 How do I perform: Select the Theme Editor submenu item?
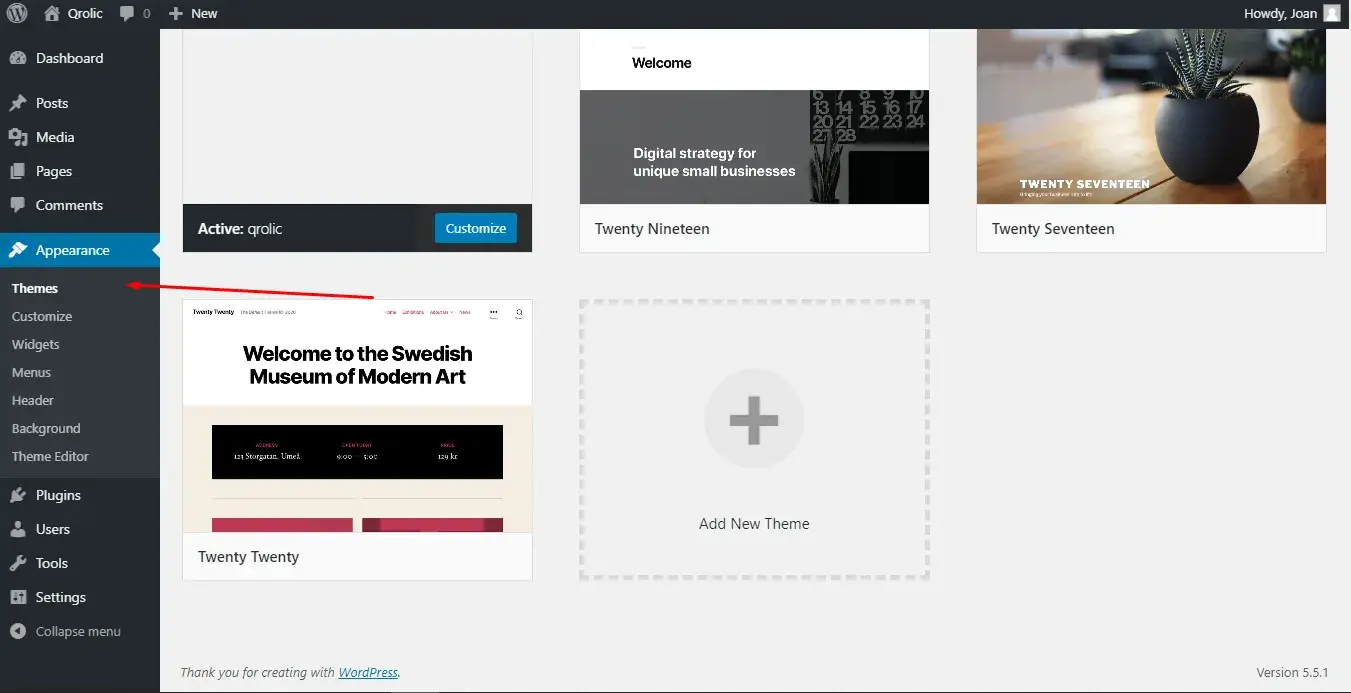[50, 456]
